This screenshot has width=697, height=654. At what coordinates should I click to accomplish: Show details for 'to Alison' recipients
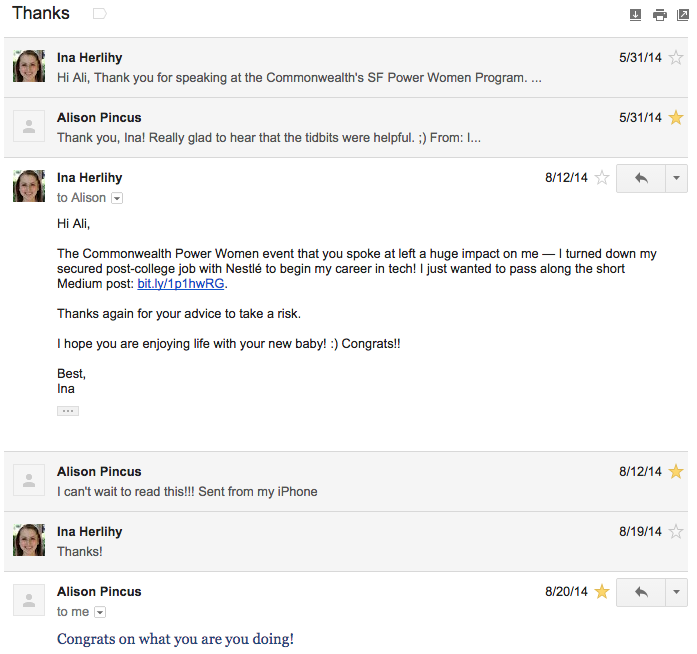pyautogui.click(x=117, y=199)
